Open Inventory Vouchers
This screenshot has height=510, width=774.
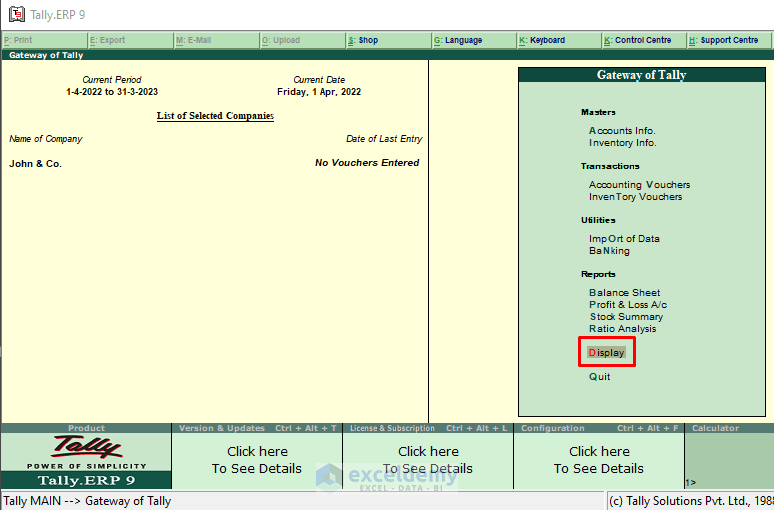click(635, 197)
